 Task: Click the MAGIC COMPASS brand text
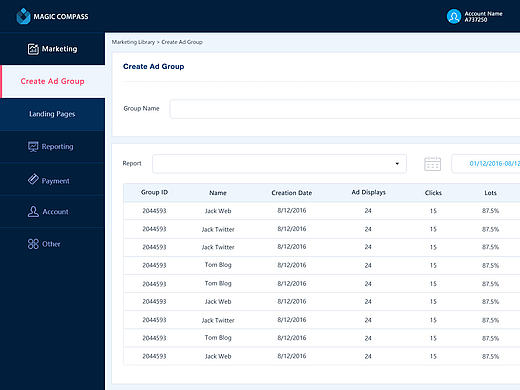pos(61,17)
